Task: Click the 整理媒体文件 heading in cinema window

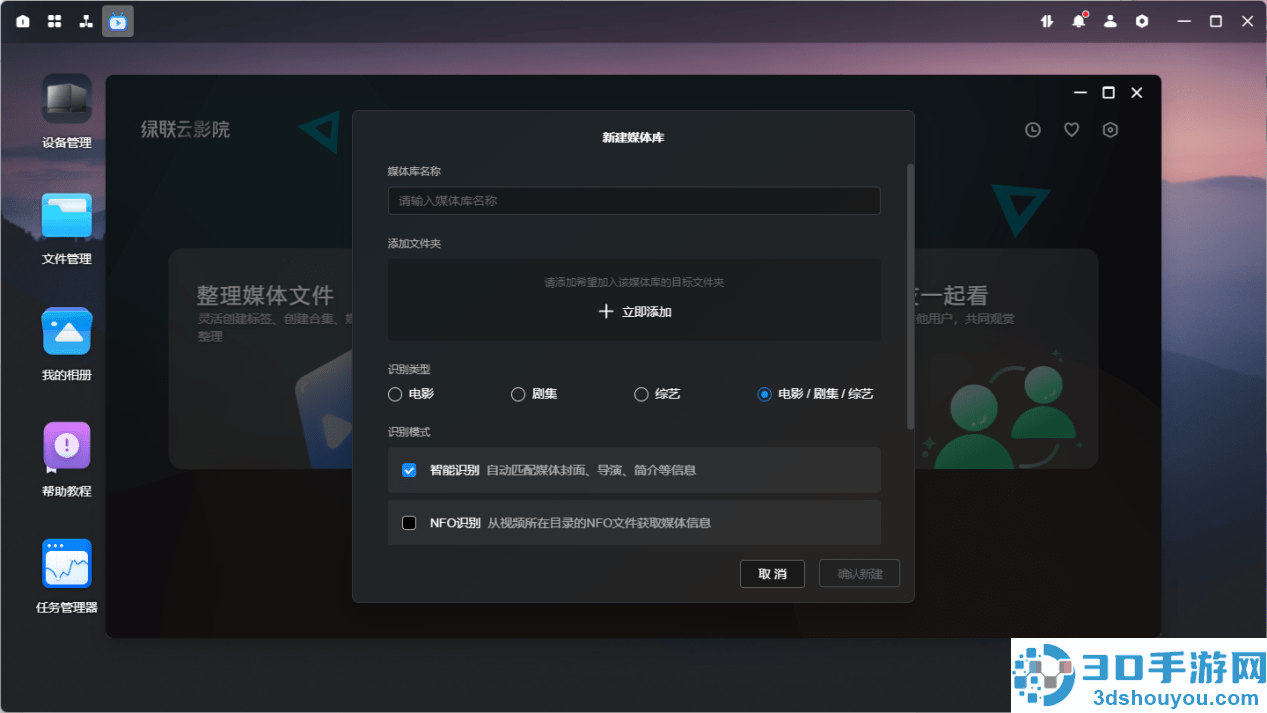Action: (265, 296)
